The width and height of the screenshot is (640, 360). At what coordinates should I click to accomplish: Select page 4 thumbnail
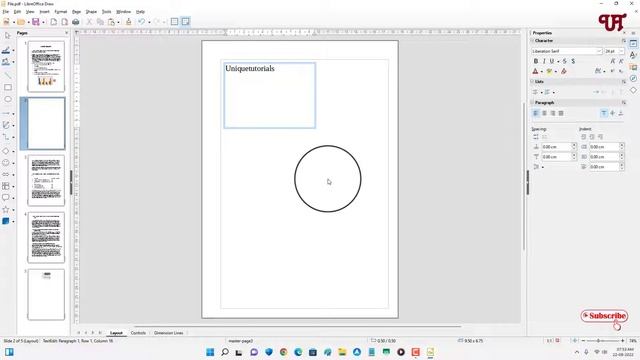coord(46,238)
